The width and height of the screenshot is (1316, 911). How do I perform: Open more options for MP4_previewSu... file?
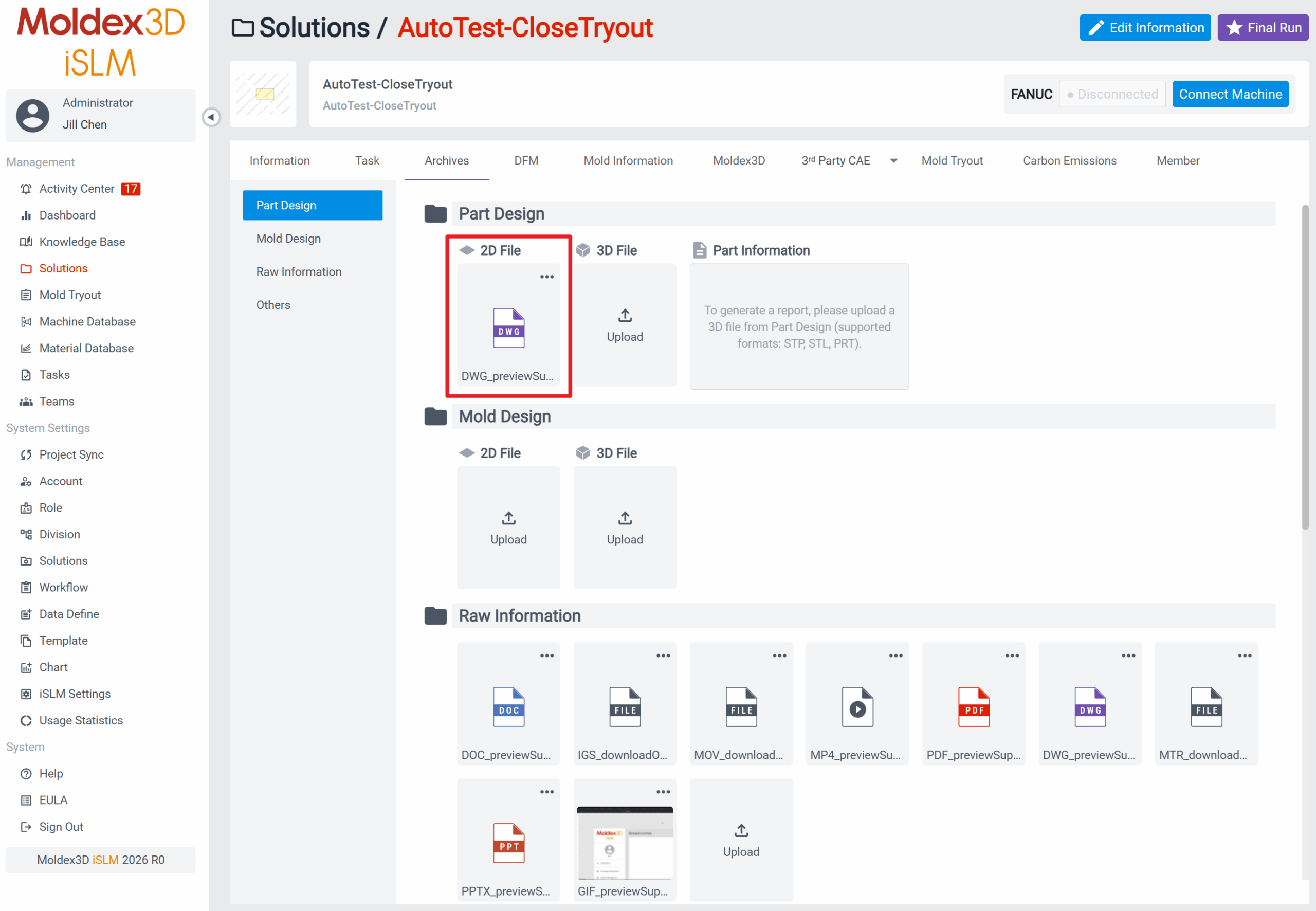point(896,656)
